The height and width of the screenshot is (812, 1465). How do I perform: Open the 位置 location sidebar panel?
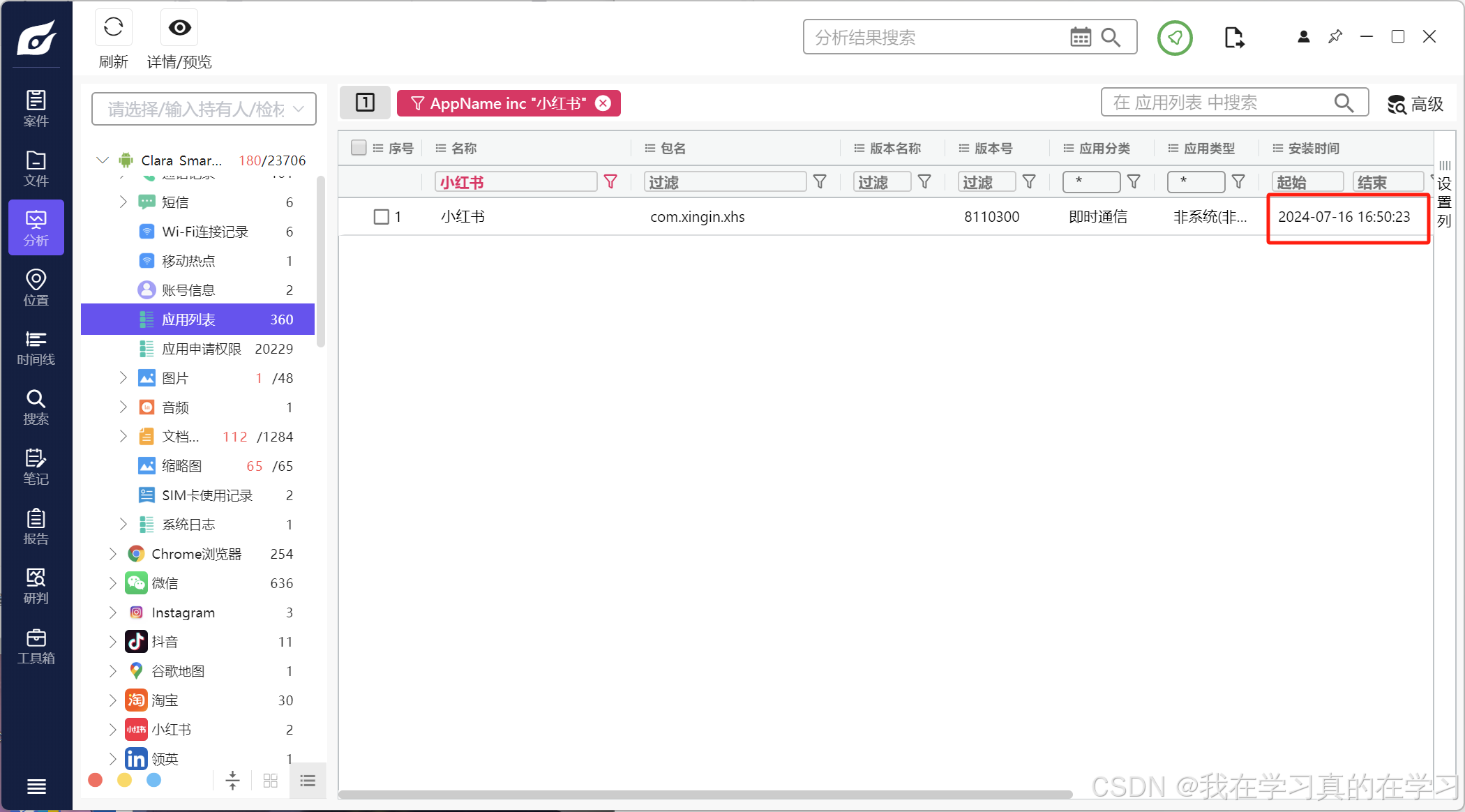click(36, 287)
